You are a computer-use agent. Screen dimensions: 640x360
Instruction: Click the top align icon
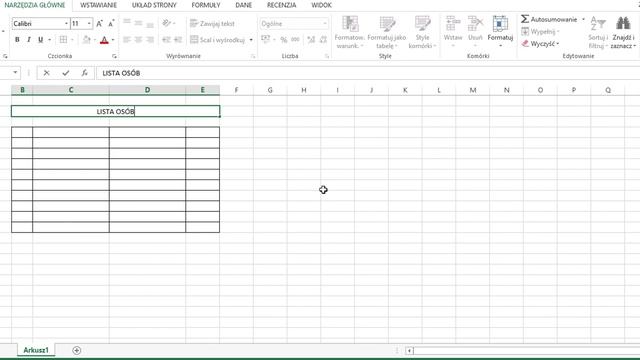(127, 23)
